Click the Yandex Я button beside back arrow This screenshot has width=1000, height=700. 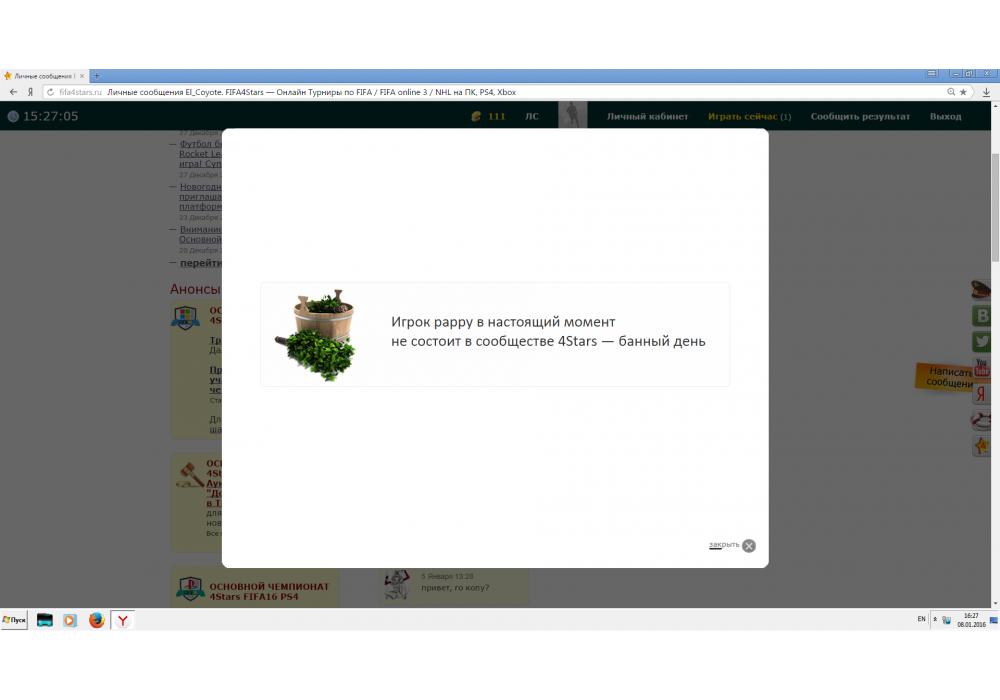30,92
